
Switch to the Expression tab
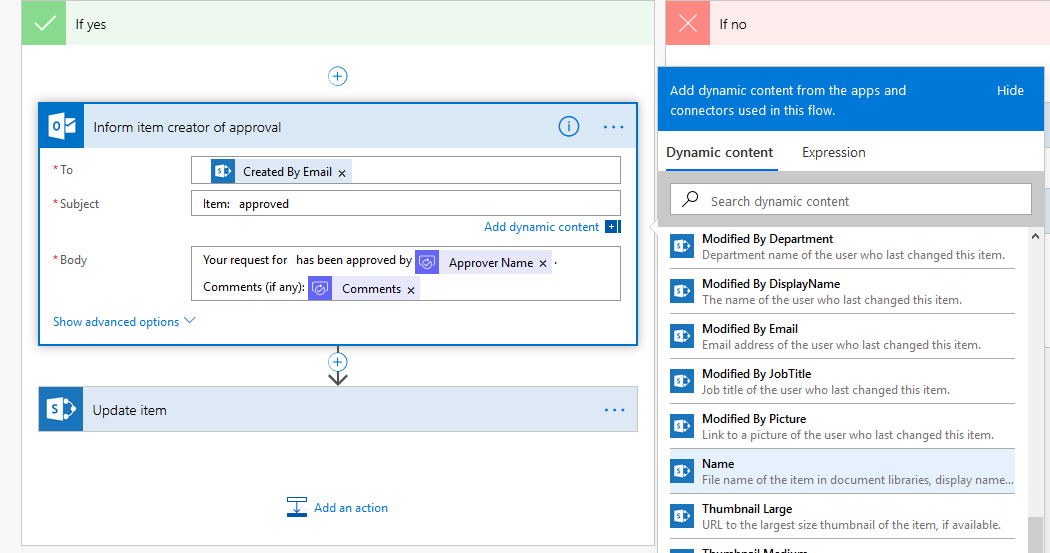tap(833, 153)
